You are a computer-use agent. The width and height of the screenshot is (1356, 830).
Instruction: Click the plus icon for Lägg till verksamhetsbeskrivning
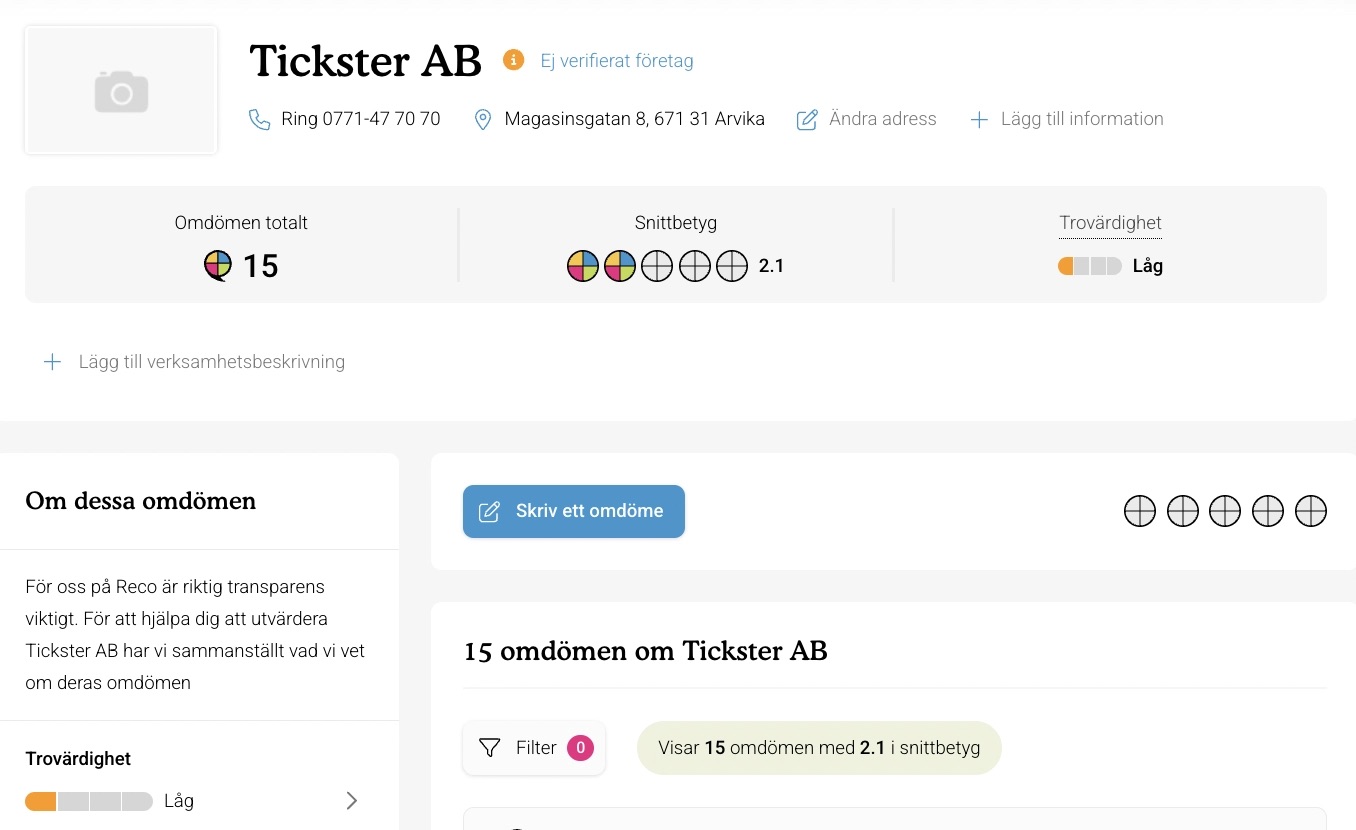coord(51,361)
